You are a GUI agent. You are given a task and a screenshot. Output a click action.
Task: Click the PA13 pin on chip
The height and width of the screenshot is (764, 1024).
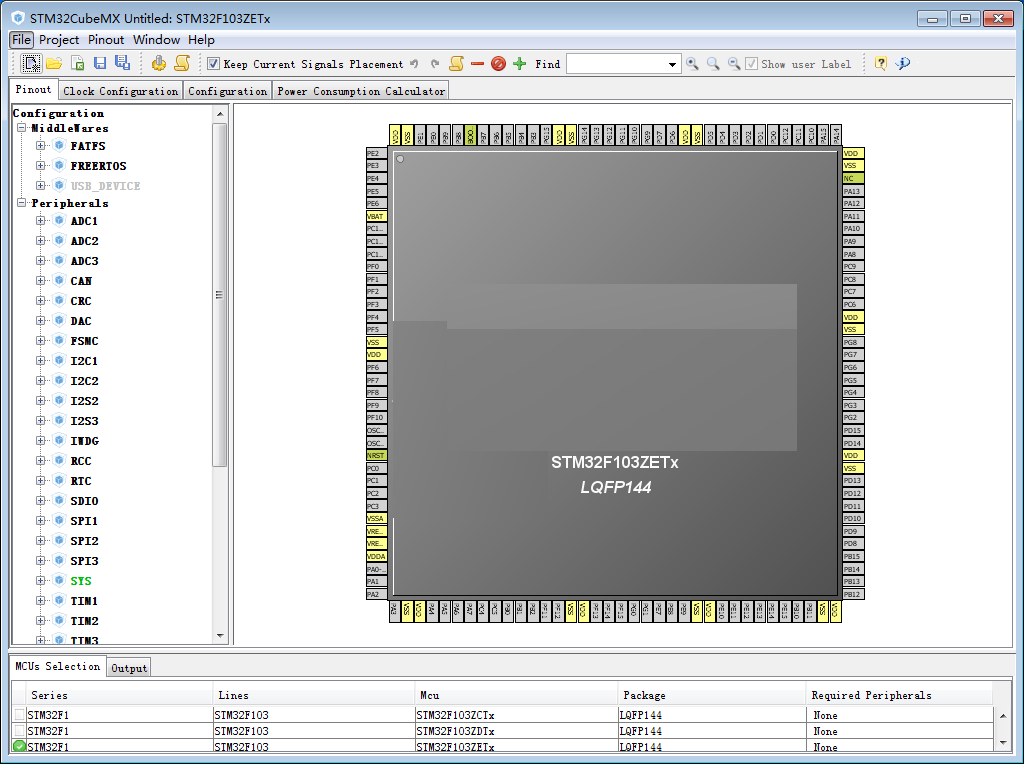click(x=853, y=191)
